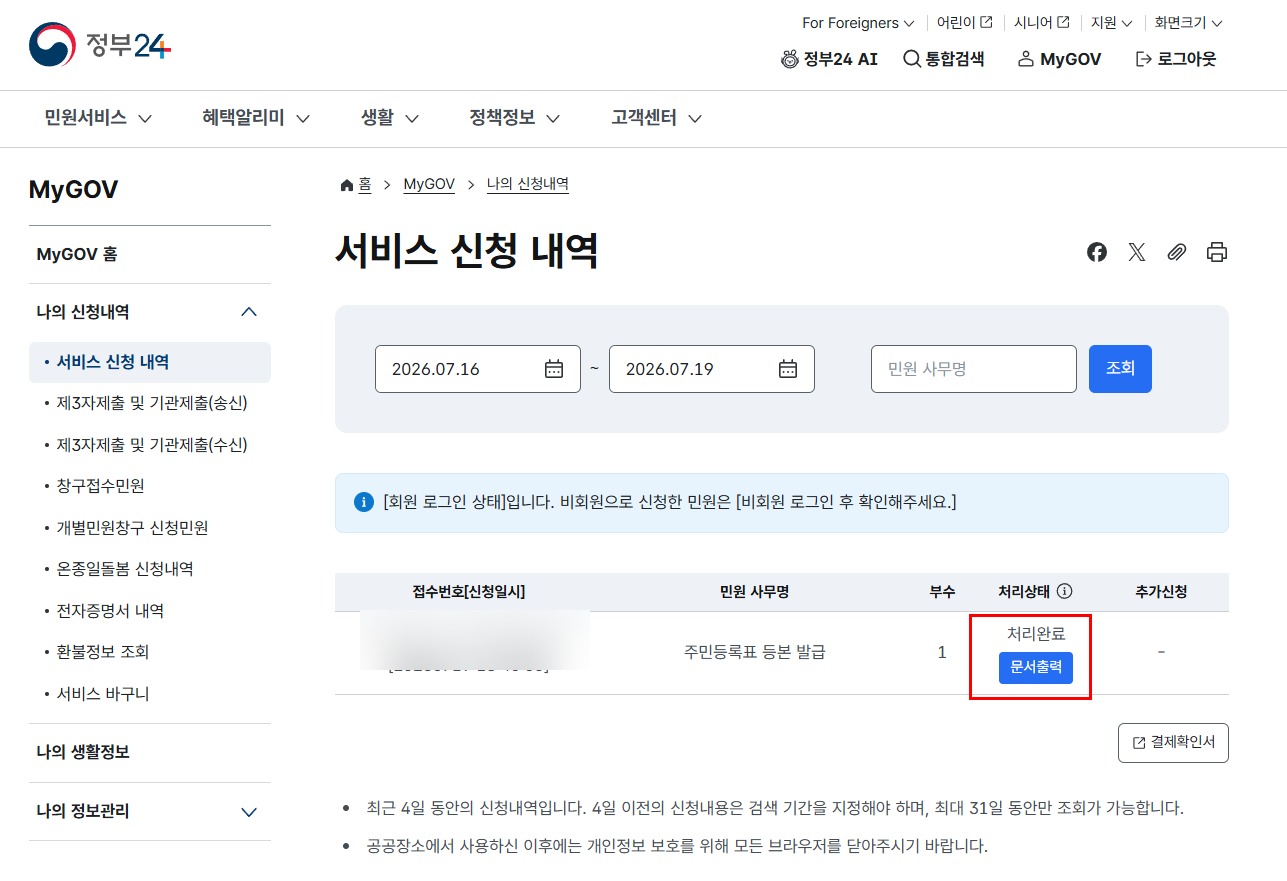The image size is (1287, 881).
Task: Open 온종일돌봄 신청내역
Action: 125,569
